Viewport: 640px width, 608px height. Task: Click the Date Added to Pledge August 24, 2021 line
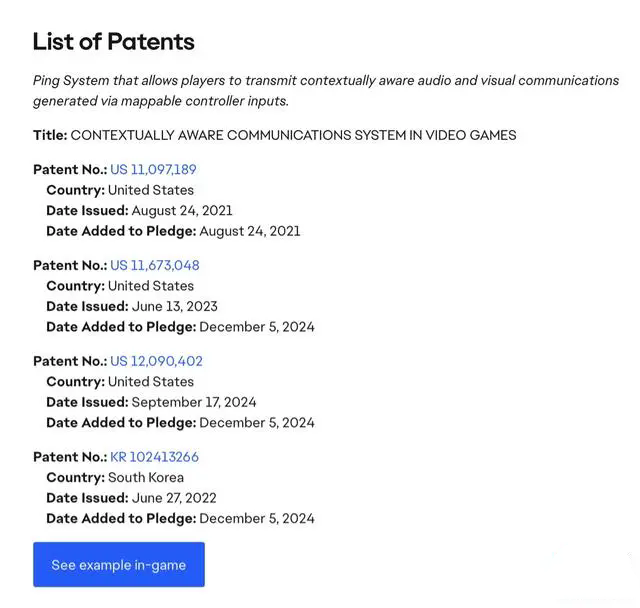pos(173,231)
